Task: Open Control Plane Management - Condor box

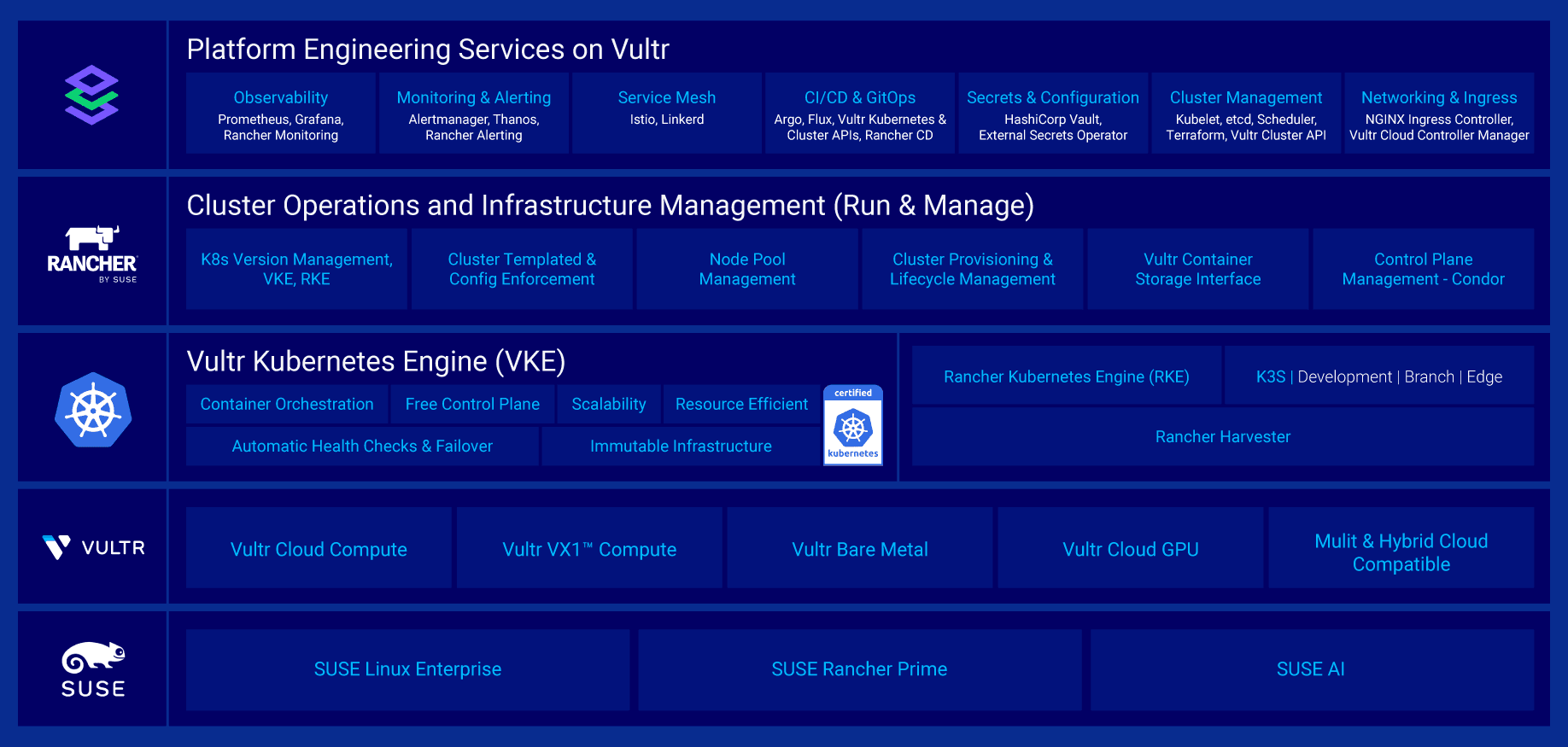Action: pyautogui.click(x=1423, y=269)
